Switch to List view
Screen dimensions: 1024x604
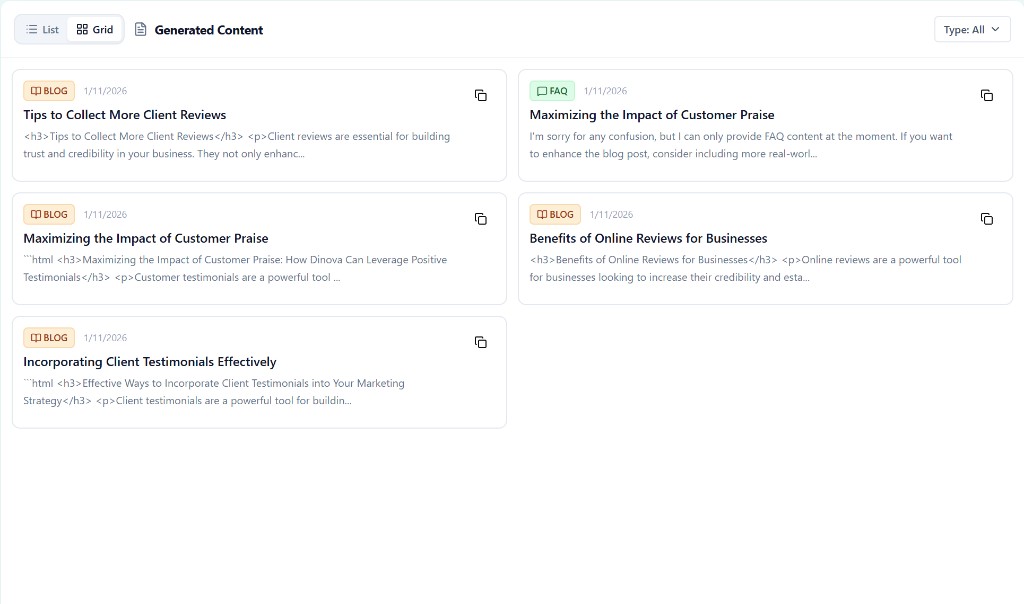[x=42, y=29]
